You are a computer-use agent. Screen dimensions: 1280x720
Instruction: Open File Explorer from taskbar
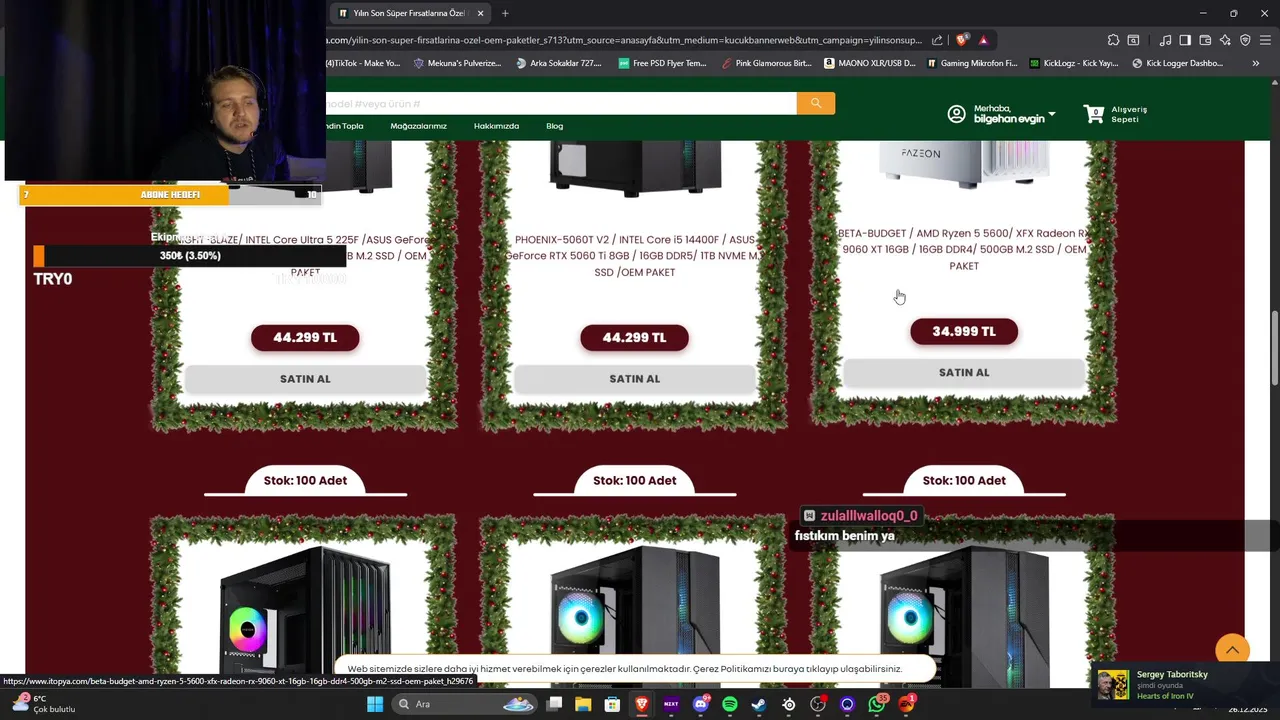pos(583,704)
